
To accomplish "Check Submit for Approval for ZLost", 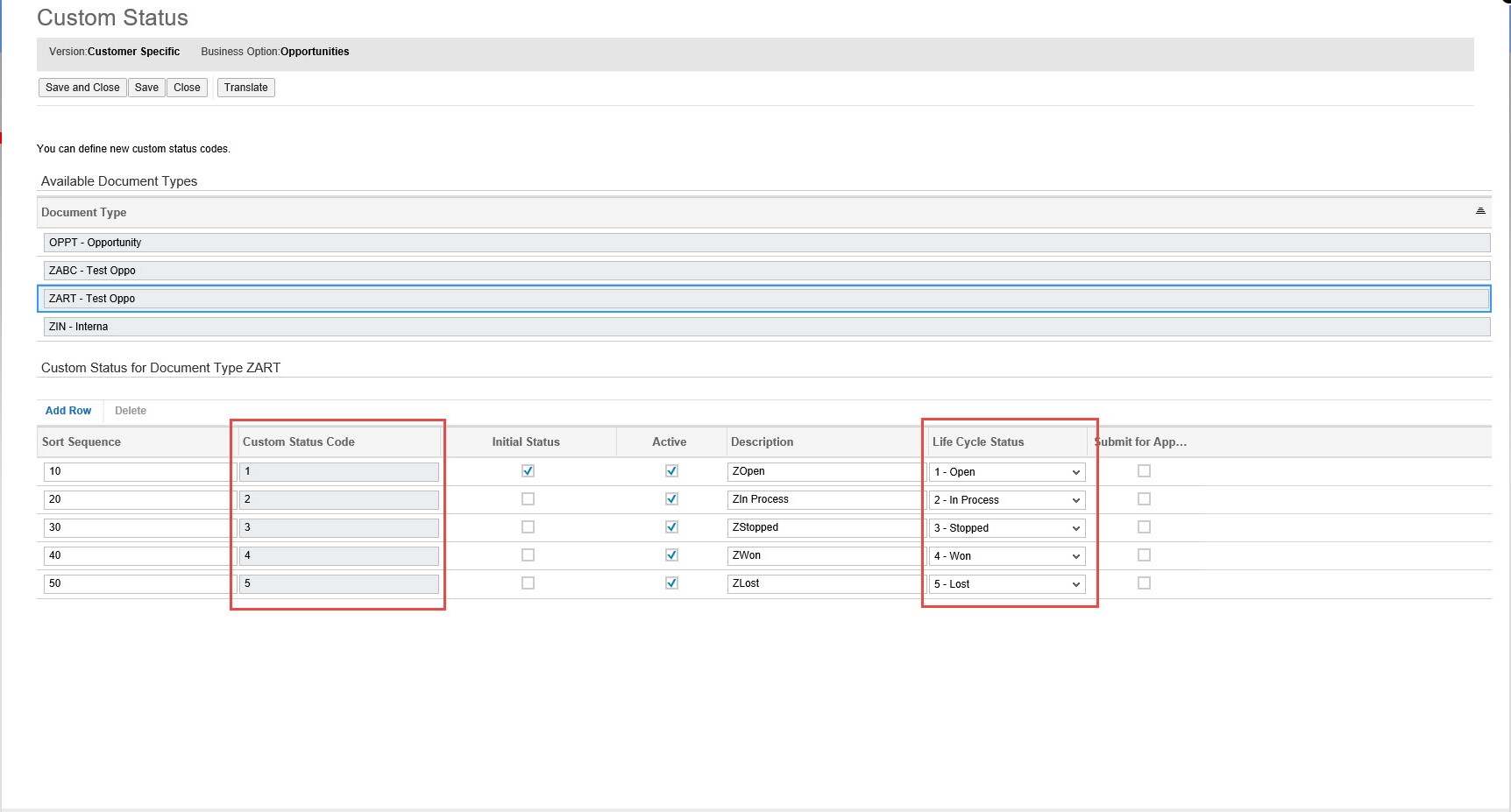I will point(1144,583).
